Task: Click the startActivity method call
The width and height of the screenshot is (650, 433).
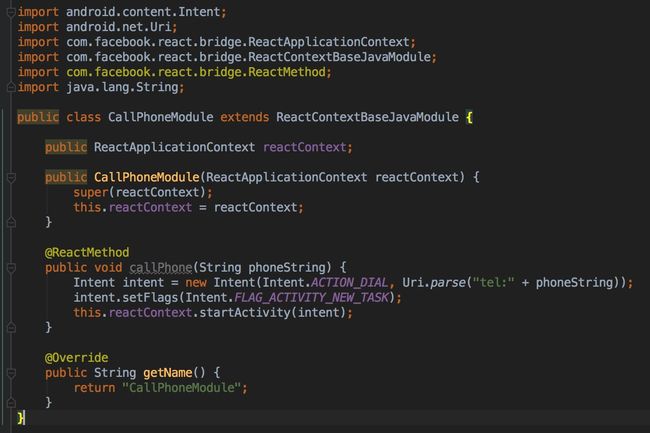Action: coord(245,312)
